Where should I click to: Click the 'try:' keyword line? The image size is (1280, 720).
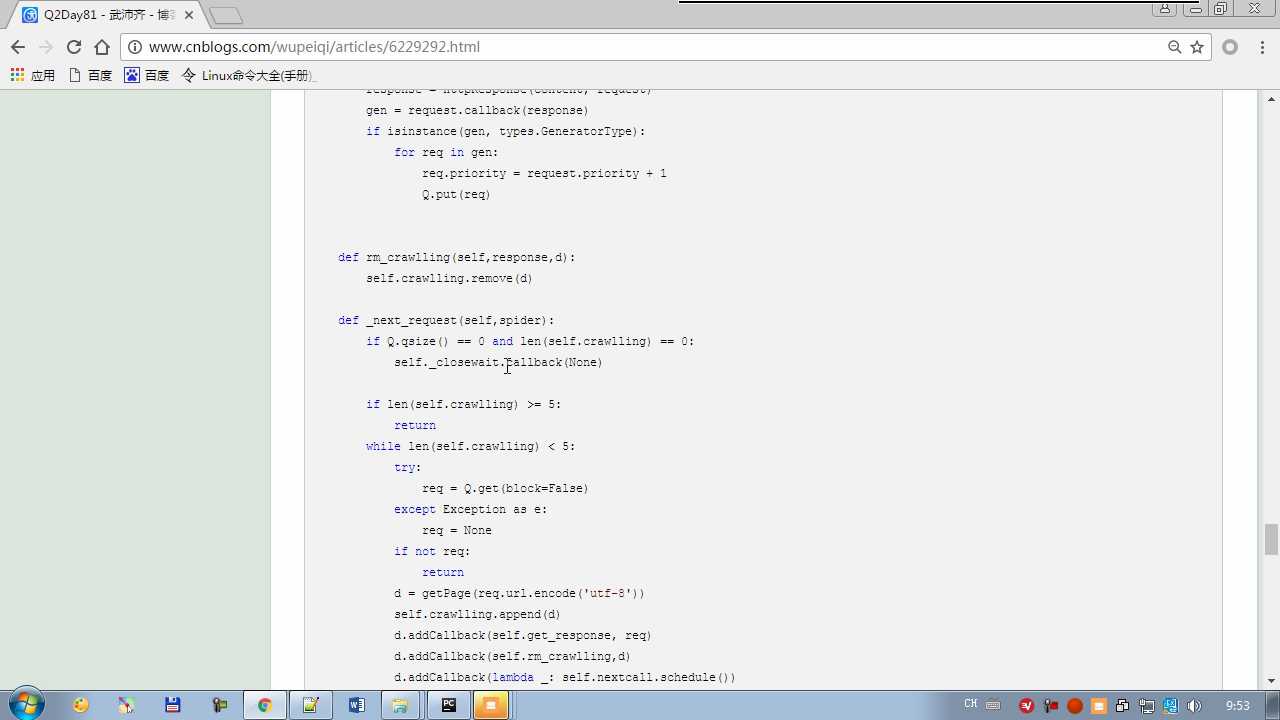point(408,468)
